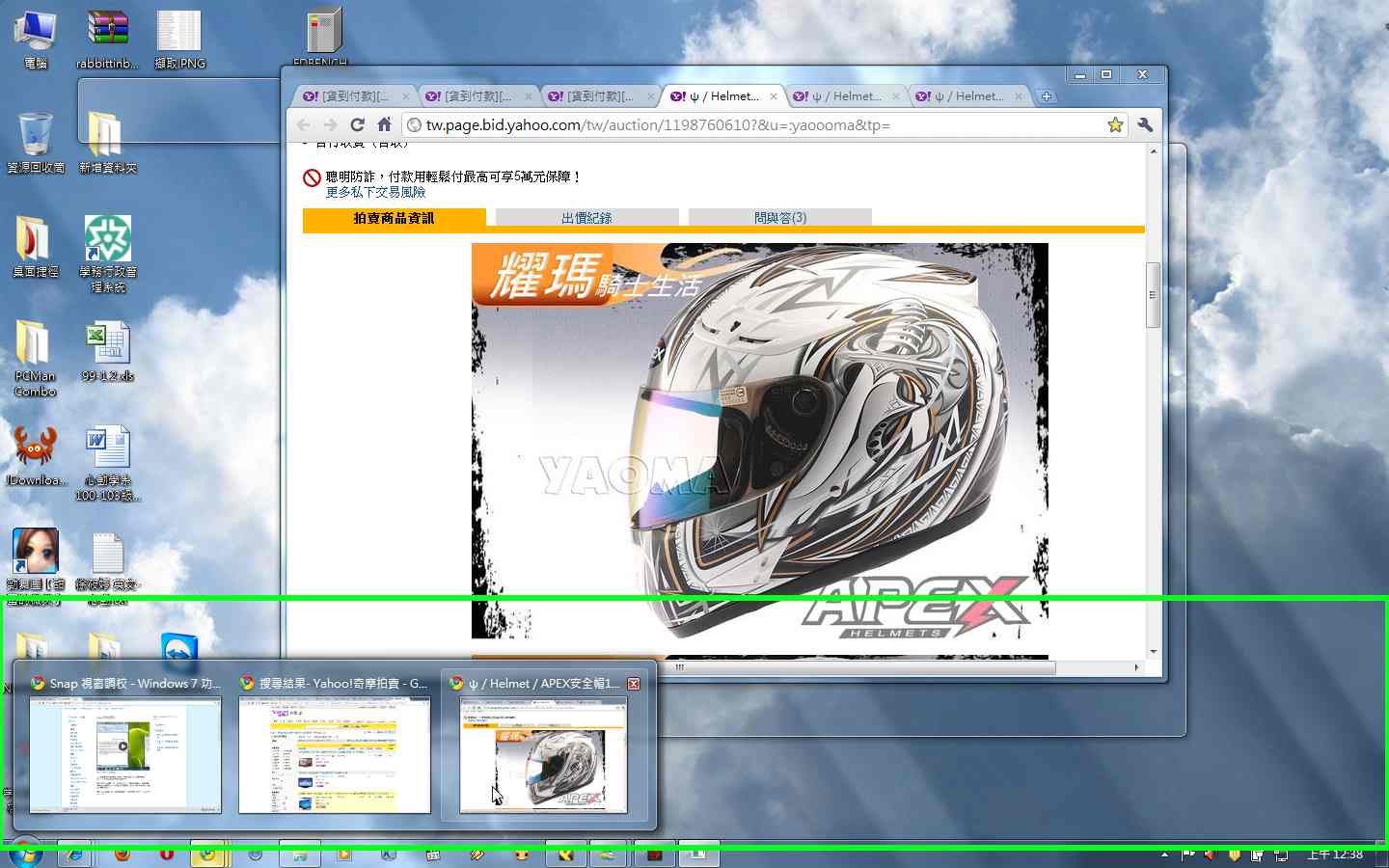Click the Firefox icon in the taskbar
1389x868 pixels.
click(x=122, y=854)
